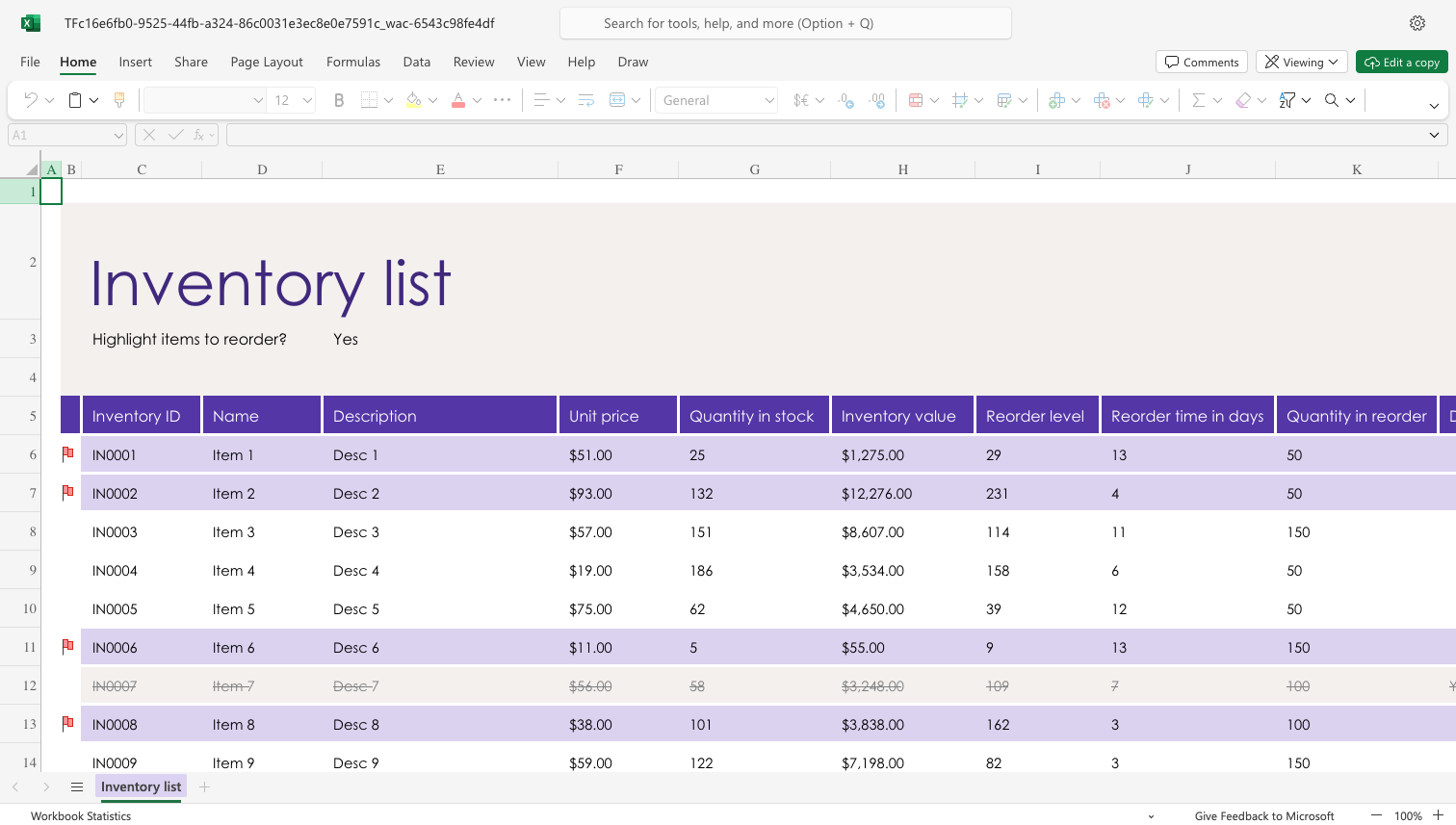
Task: Apply the red Font Color
Action: coord(457,99)
